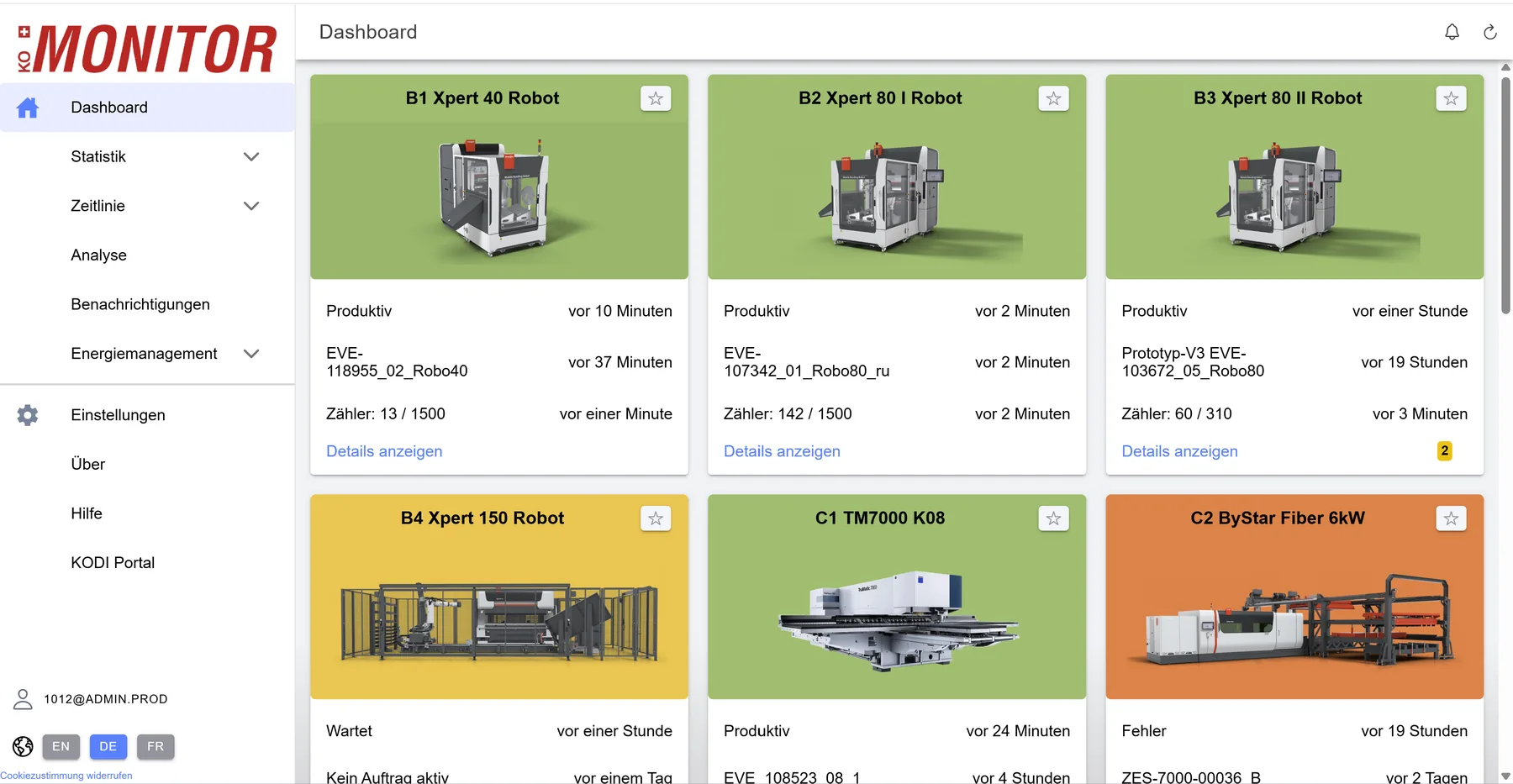
Task: Click the user name 1012@ADMIN.PROD
Action: point(106,699)
